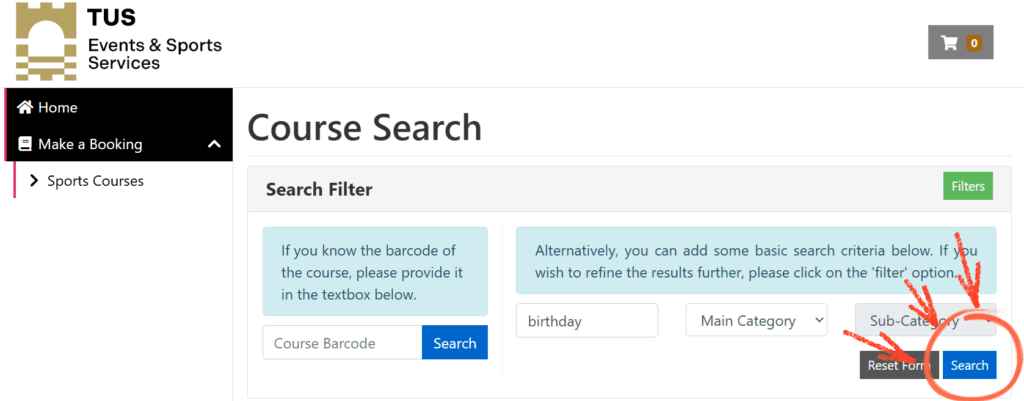Image resolution: width=1024 pixels, height=401 pixels.
Task: Click the keyword field containing "birthday"
Action: point(587,321)
